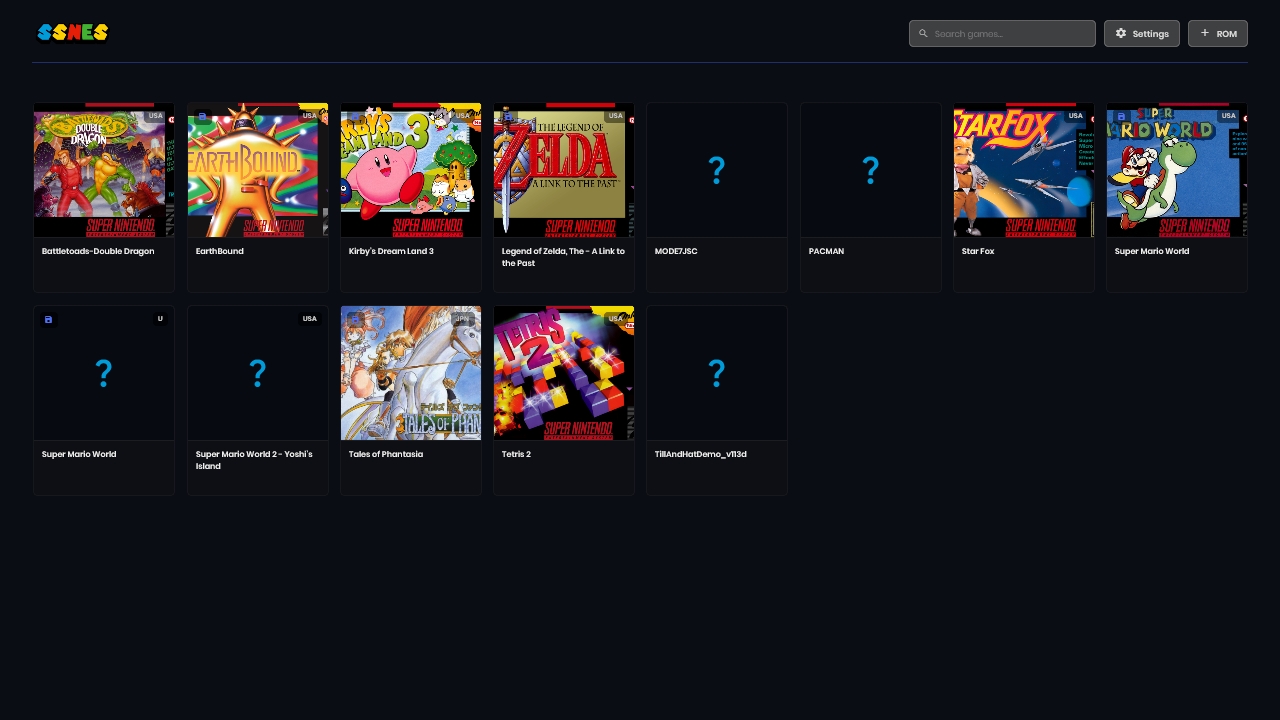Screen dimensions: 1280x720
Task: Click the question mark placeholder for PACMAN
Action: [x=870, y=171]
